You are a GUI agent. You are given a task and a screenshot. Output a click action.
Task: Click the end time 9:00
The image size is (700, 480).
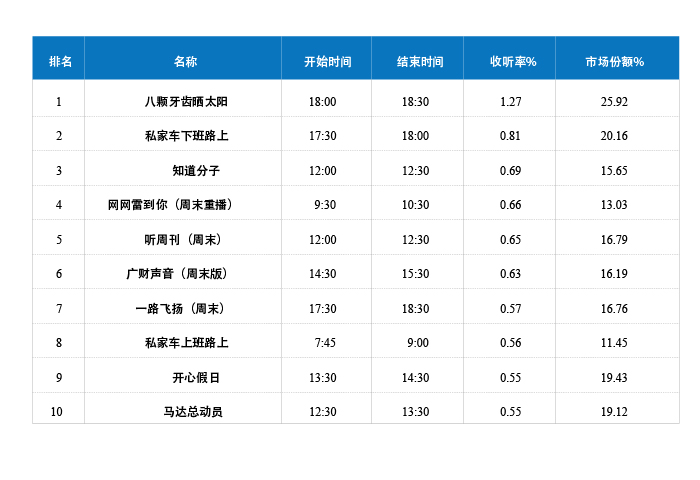click(418, 342)
